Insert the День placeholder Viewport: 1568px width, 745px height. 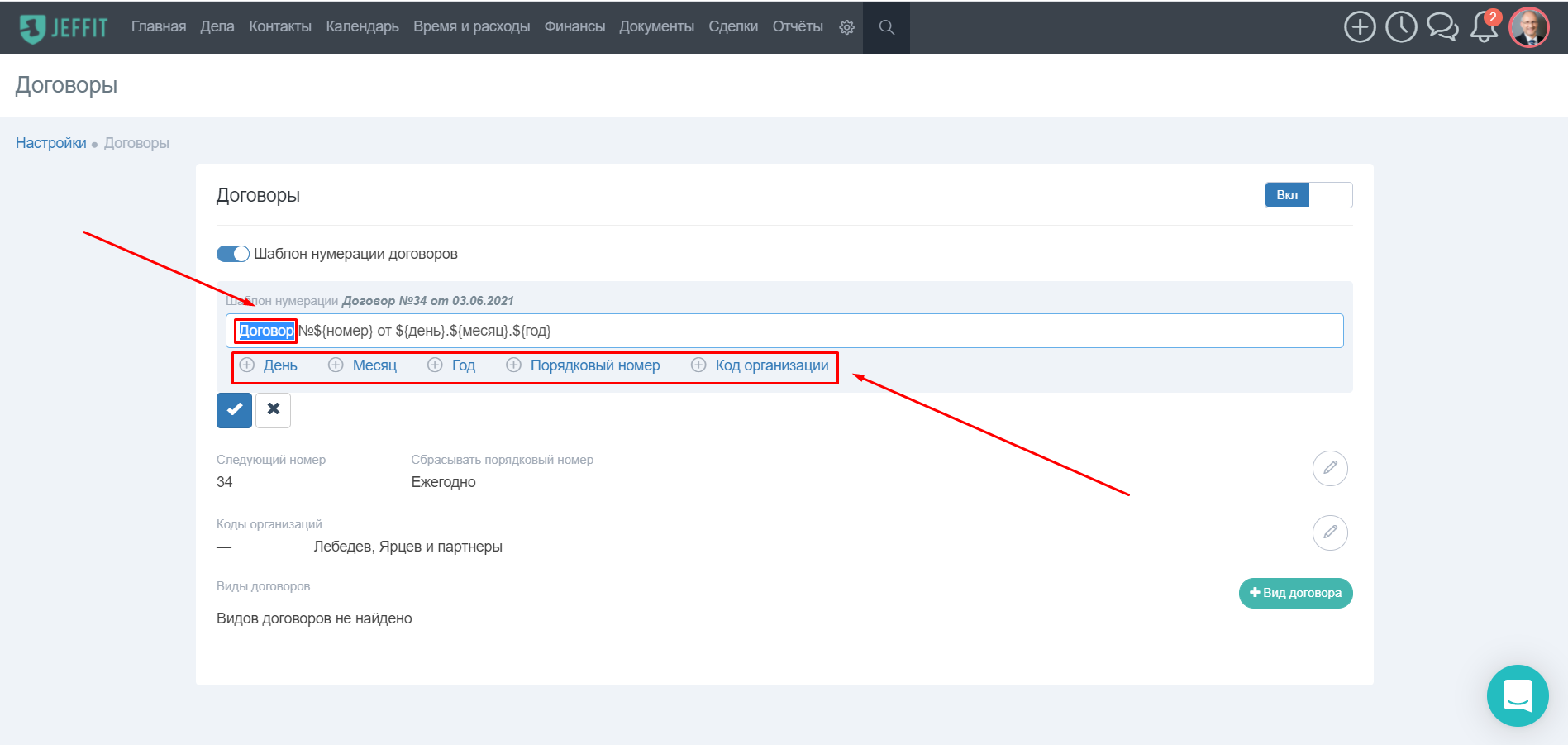(269, 365)
